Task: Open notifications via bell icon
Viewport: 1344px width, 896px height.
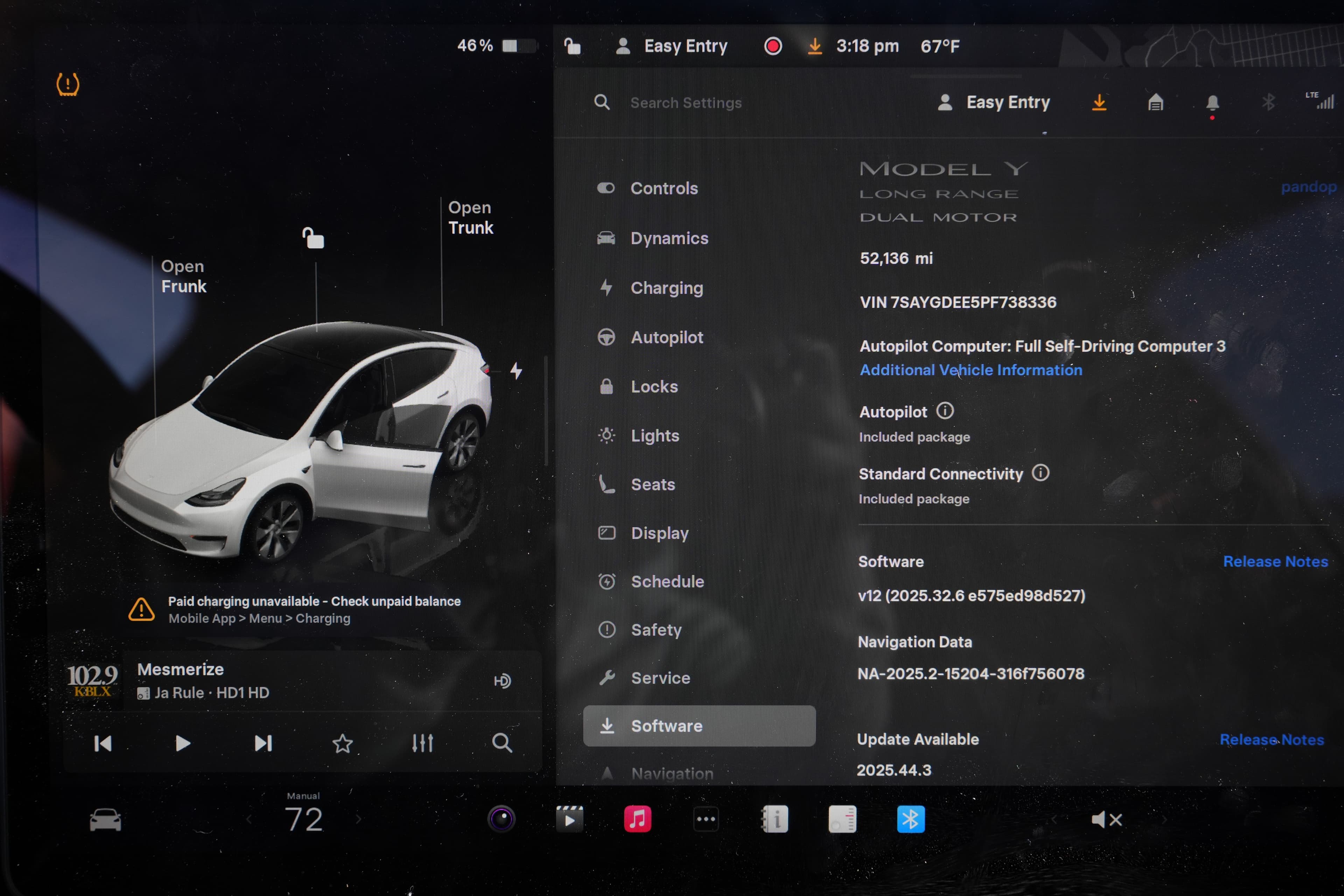Action: coord(1213,103)
